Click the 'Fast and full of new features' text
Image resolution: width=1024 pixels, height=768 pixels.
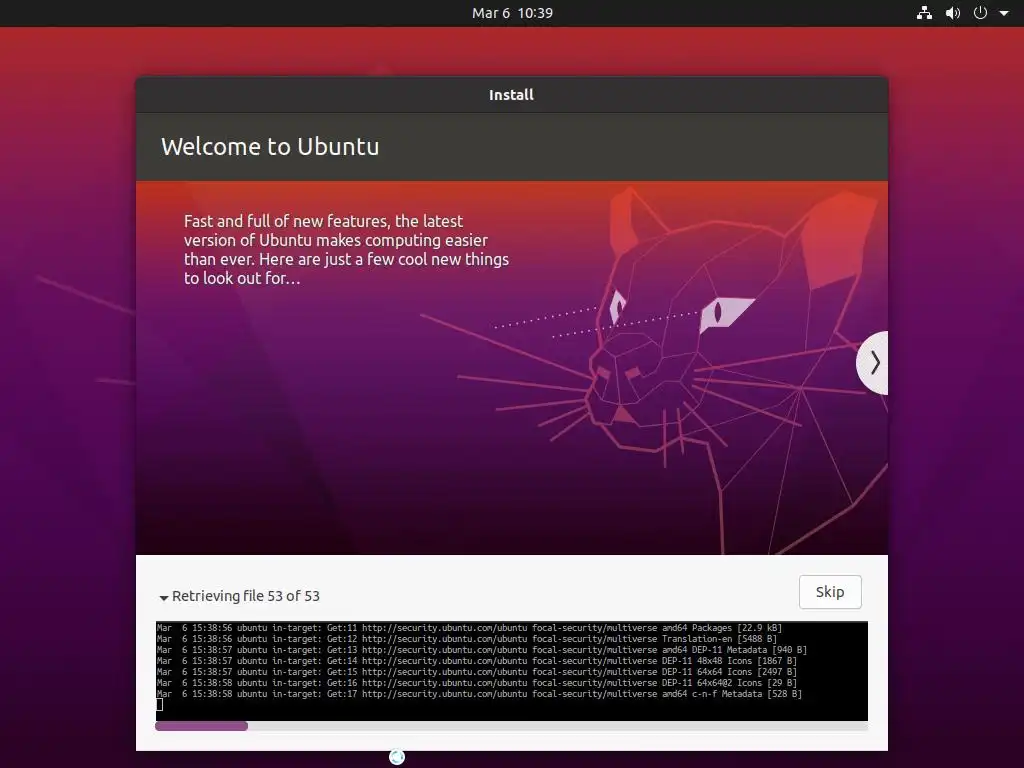pyautogui.click(x=346, y=249)
